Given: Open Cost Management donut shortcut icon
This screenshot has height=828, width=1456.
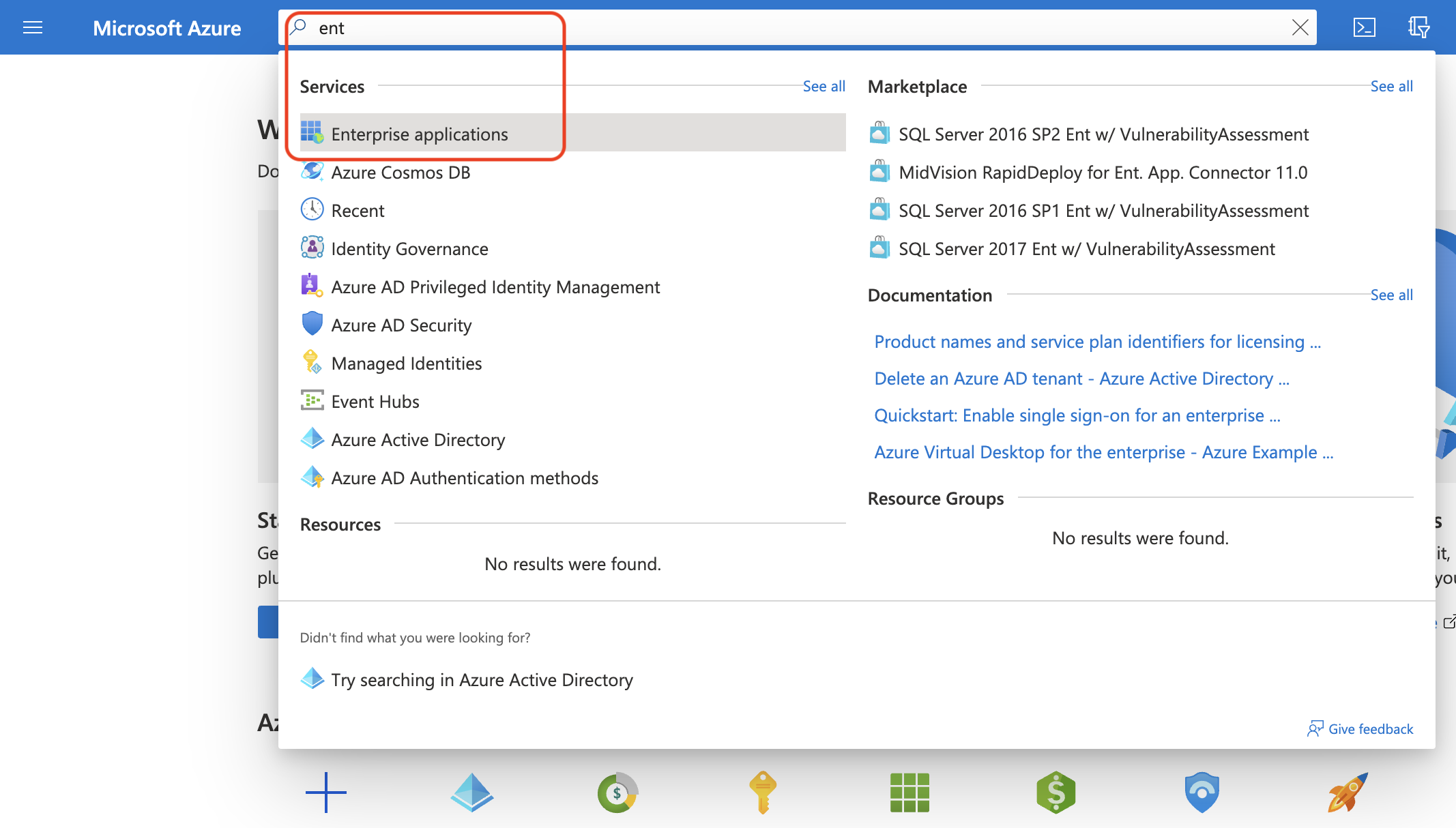Looking at the screenshot, I should pyautogui.click(x=617, y=793).
